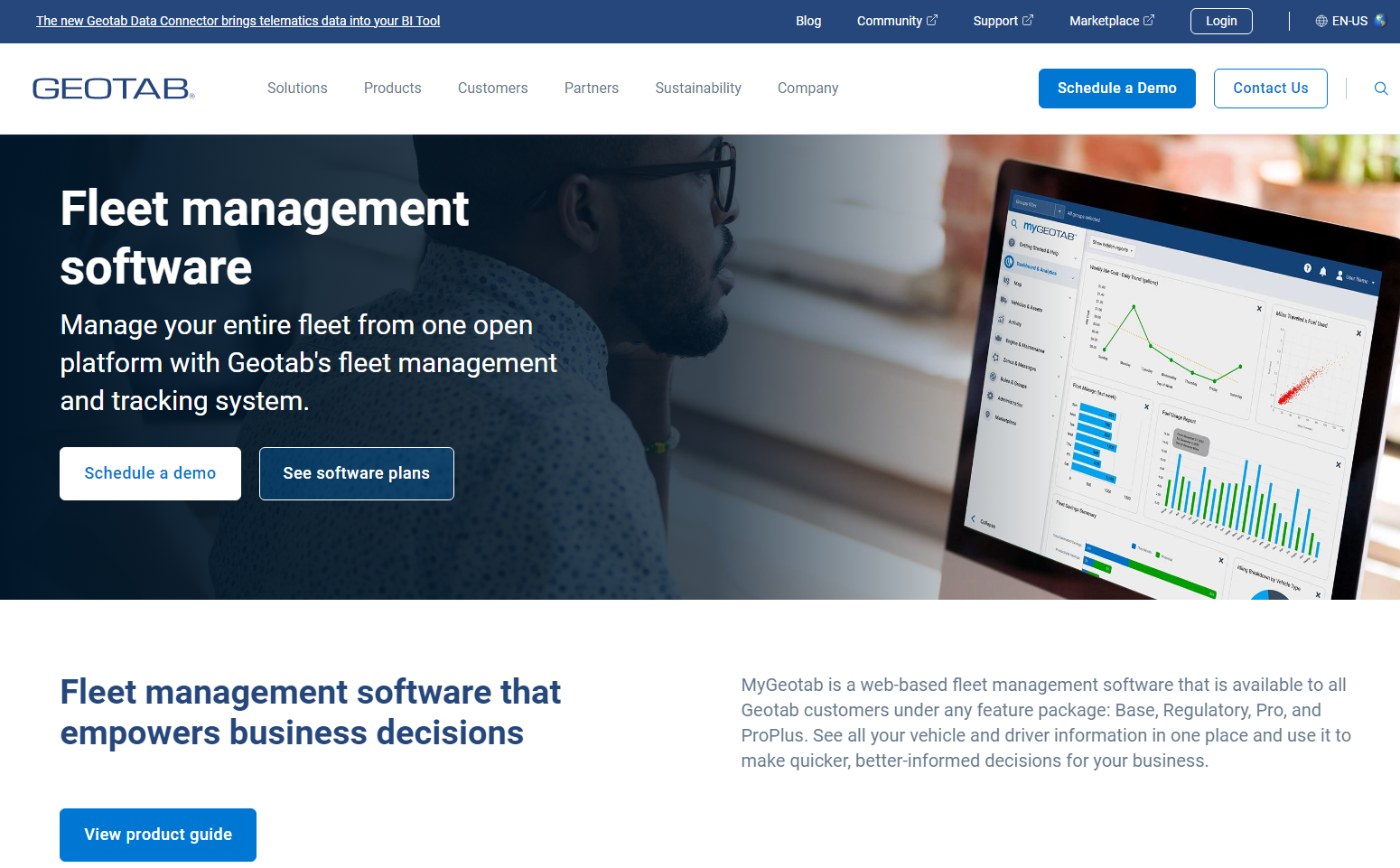Open the Blog link
This screenshot has height=868, width=1400.
(x=808, y=21)
